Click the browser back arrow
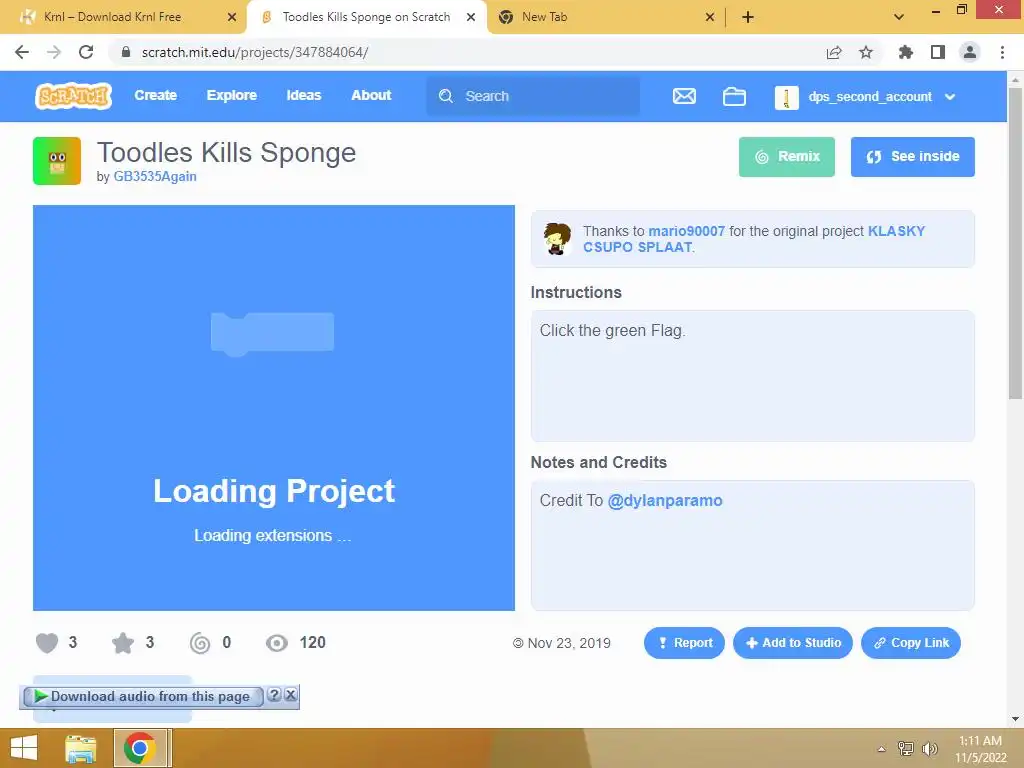Viewport: 1024px width, 768px height. [x=22, y=52]
